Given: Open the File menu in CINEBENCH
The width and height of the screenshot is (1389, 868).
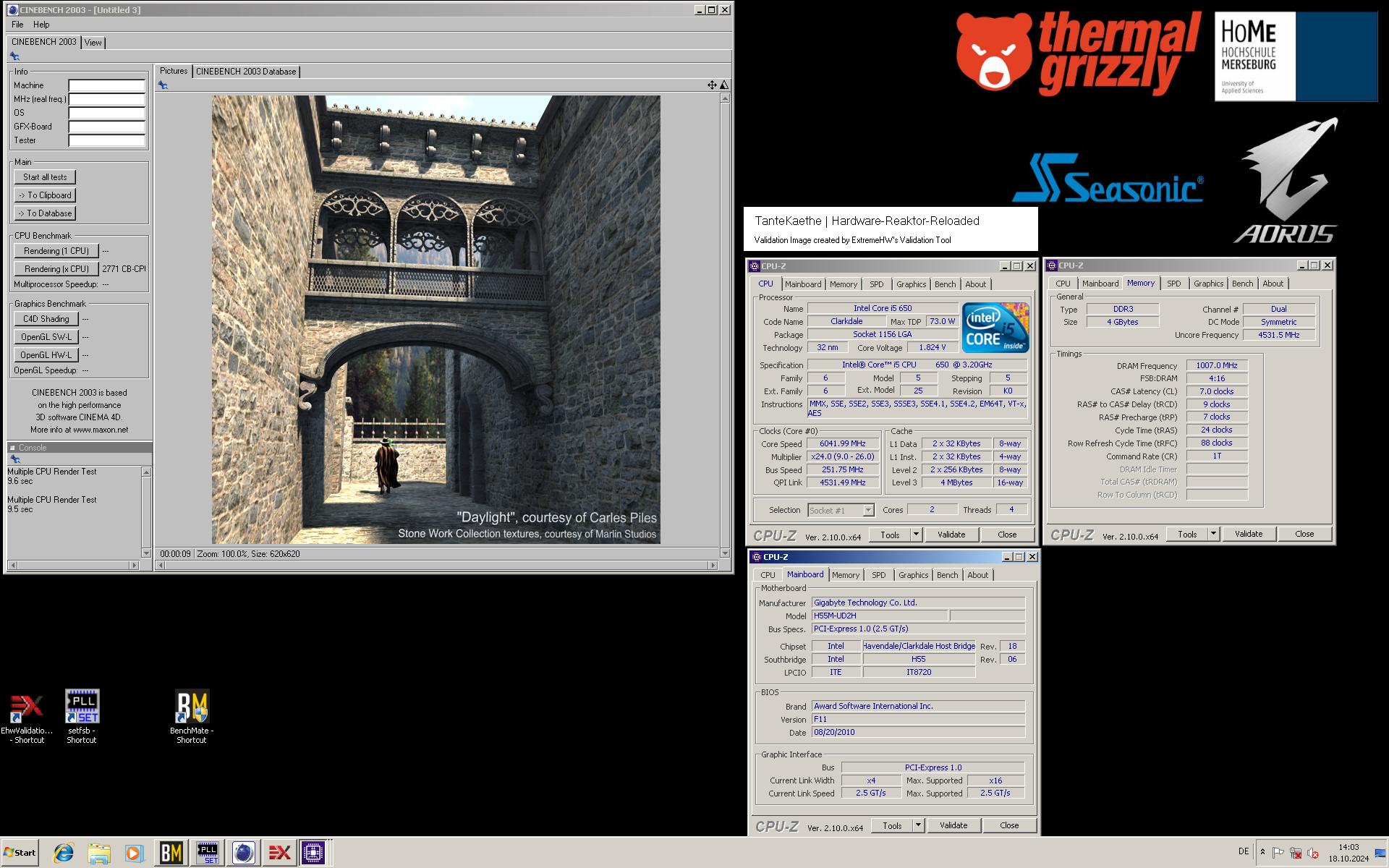Looking at the screenshot, I should click(17, 25).
